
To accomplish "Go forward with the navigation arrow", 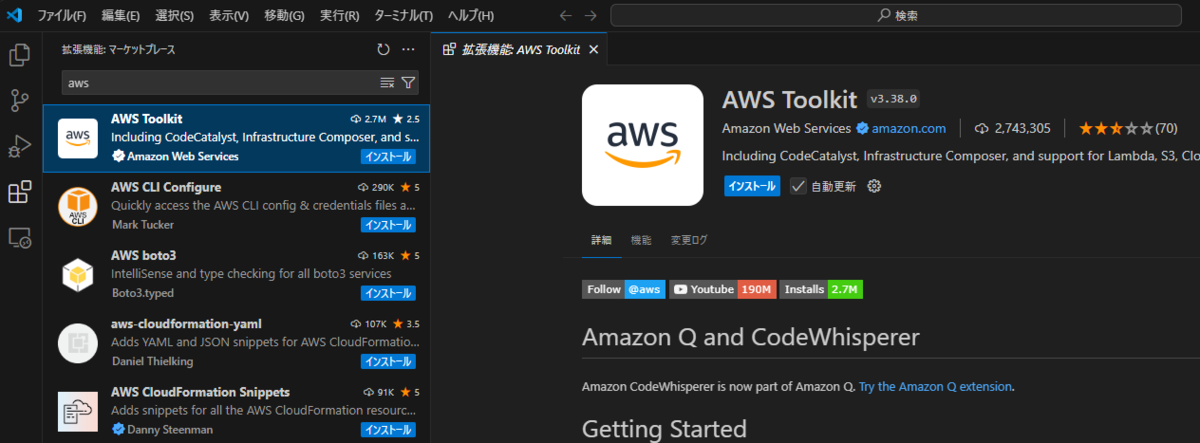I will pos(591,15).
